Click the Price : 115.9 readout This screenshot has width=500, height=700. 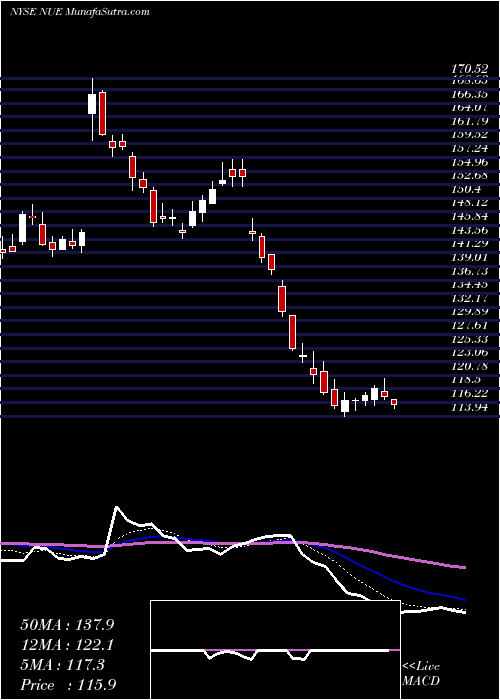[70, 685]
